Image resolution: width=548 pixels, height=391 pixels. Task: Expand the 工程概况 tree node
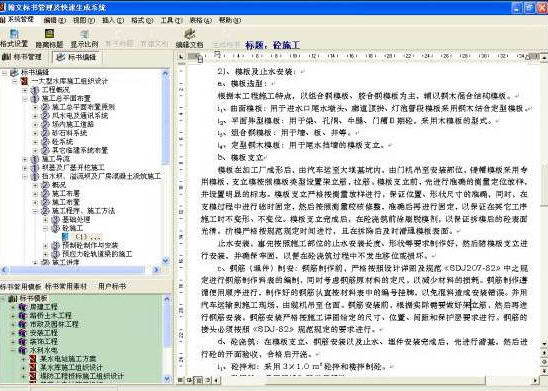(25, 90)
